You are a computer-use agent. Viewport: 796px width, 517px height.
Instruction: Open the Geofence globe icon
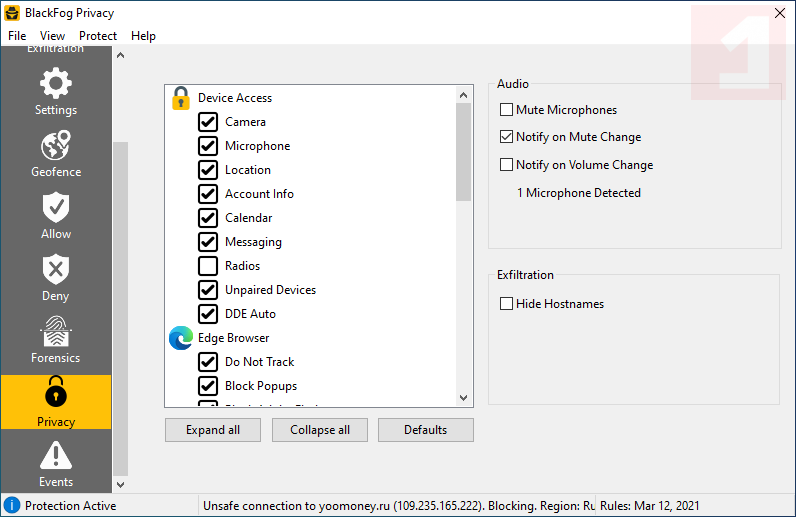(x=55, y=146)
